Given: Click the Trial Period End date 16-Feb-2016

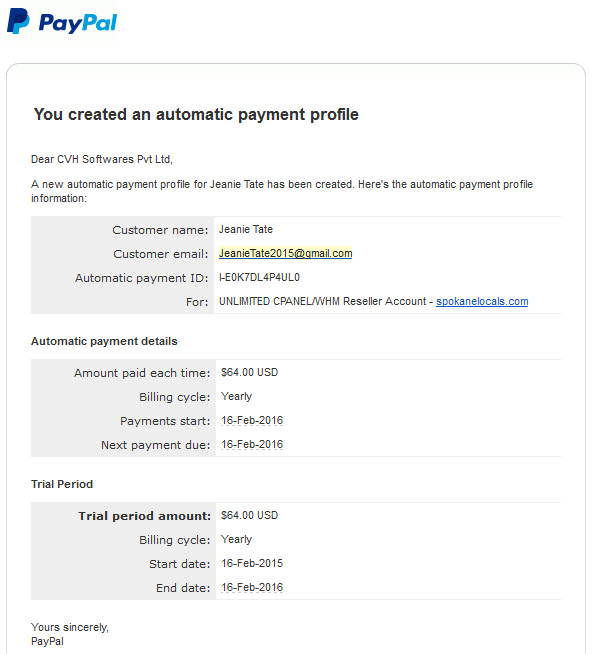Looking at the screenshot, I should click(x=252, y=587).
